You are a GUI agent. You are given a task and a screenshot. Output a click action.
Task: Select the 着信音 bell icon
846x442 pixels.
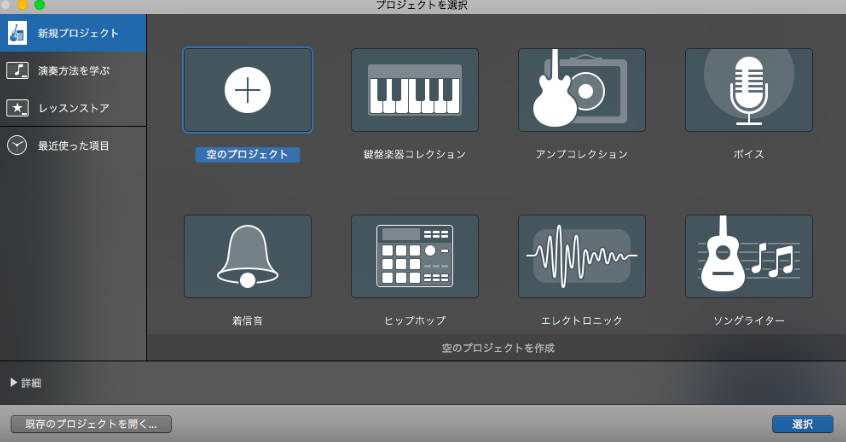point(247,256)
